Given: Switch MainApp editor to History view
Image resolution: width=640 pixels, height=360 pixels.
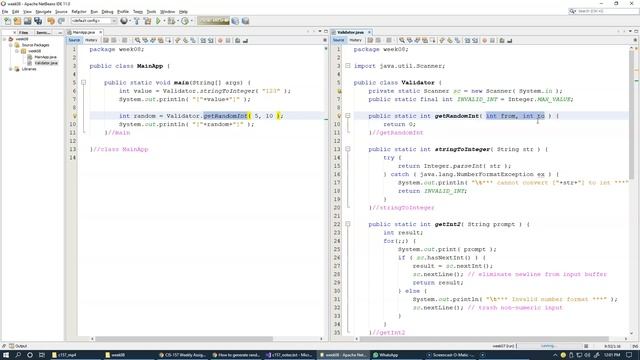Looking at the screenshot, I should coord(91,40).
